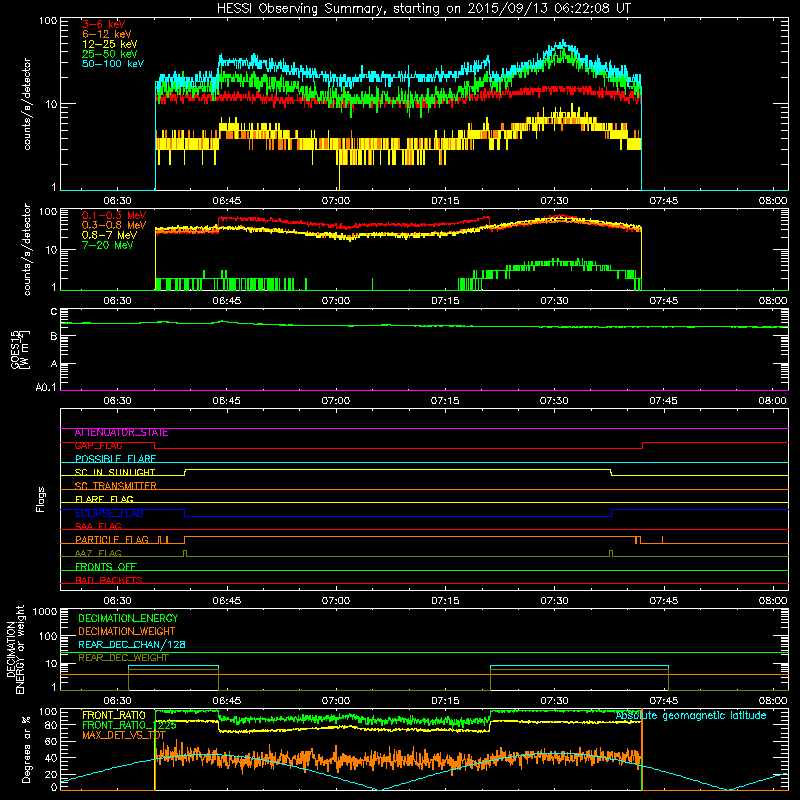Click the 07:30 time tick below GOES15 panel
The height and width of the screenshot is (800, 800).
tap(554, 401)
